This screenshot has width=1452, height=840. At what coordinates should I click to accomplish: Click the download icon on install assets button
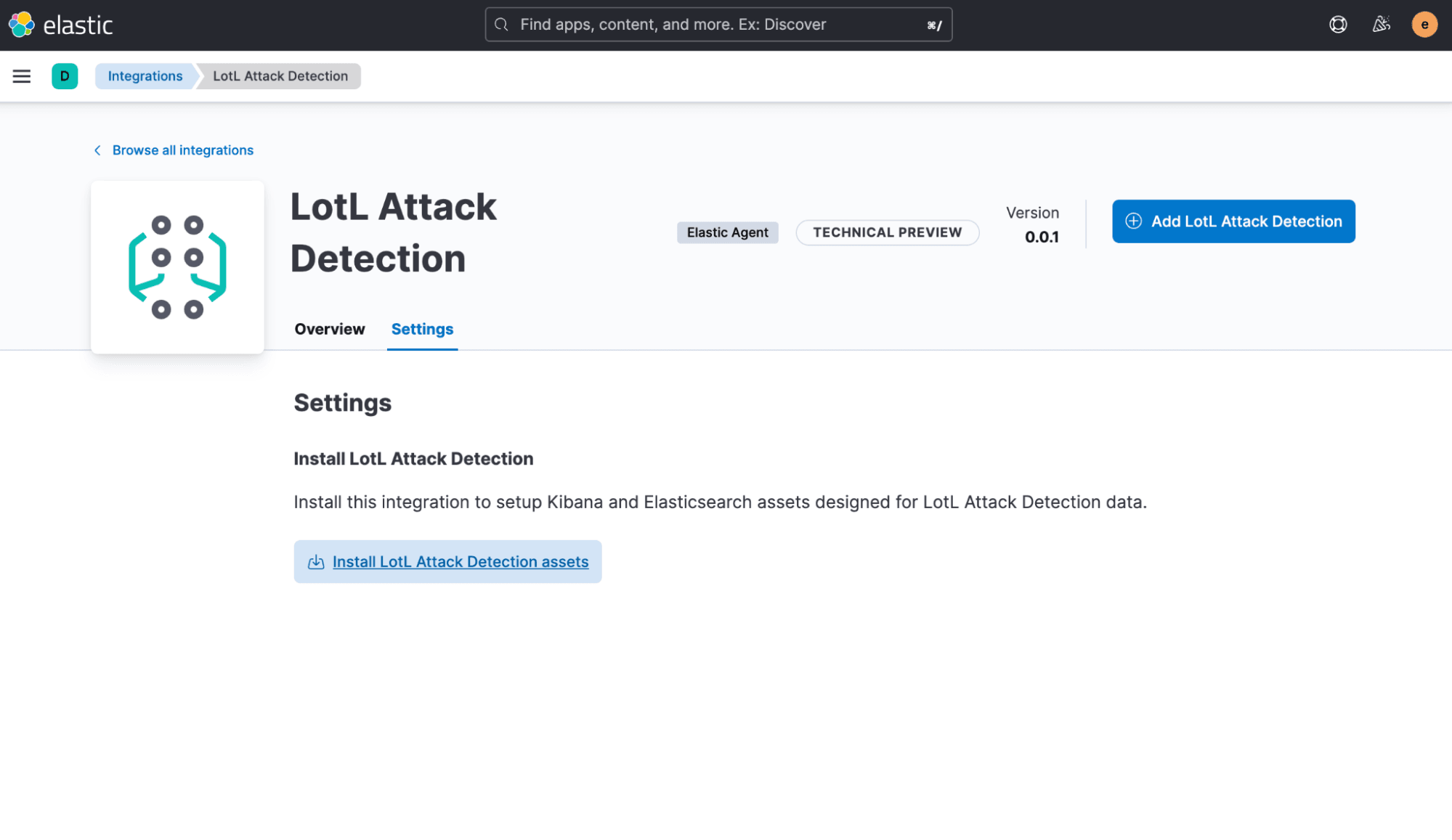pos(315,561)
